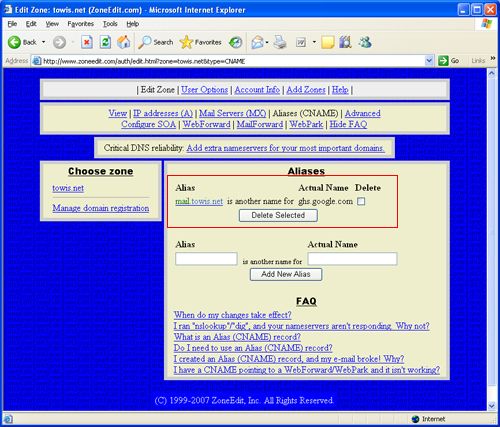
Task: Click the Hide FAQ link
Action: tap(349, 124)
